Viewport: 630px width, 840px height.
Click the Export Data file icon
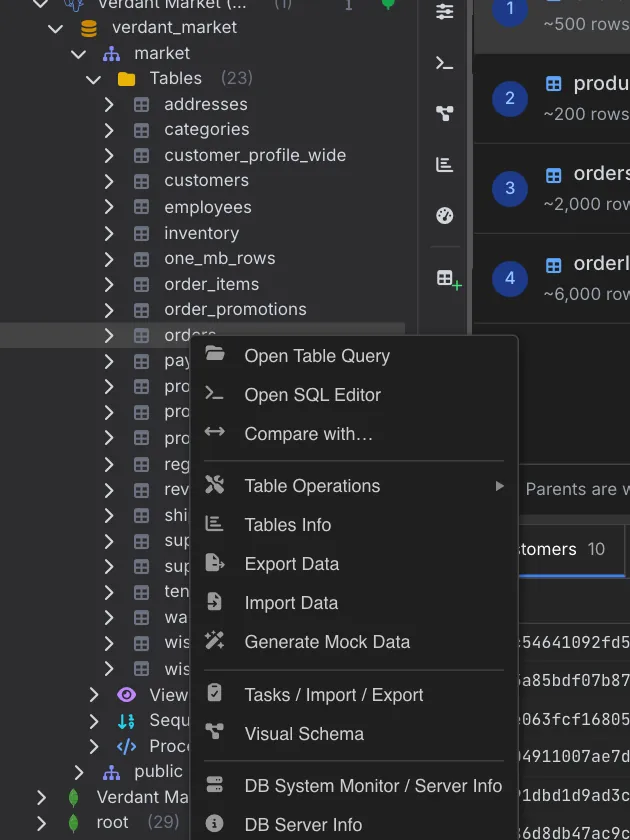(215, 563)
